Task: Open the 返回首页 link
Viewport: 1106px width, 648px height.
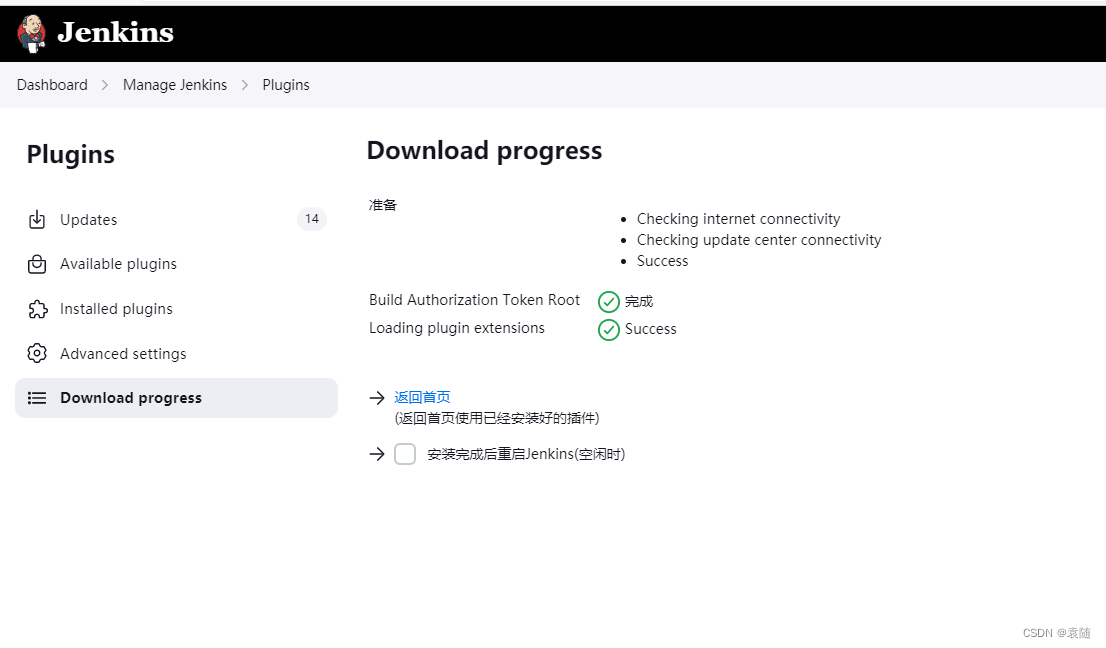Action: (x=422, y=397)
